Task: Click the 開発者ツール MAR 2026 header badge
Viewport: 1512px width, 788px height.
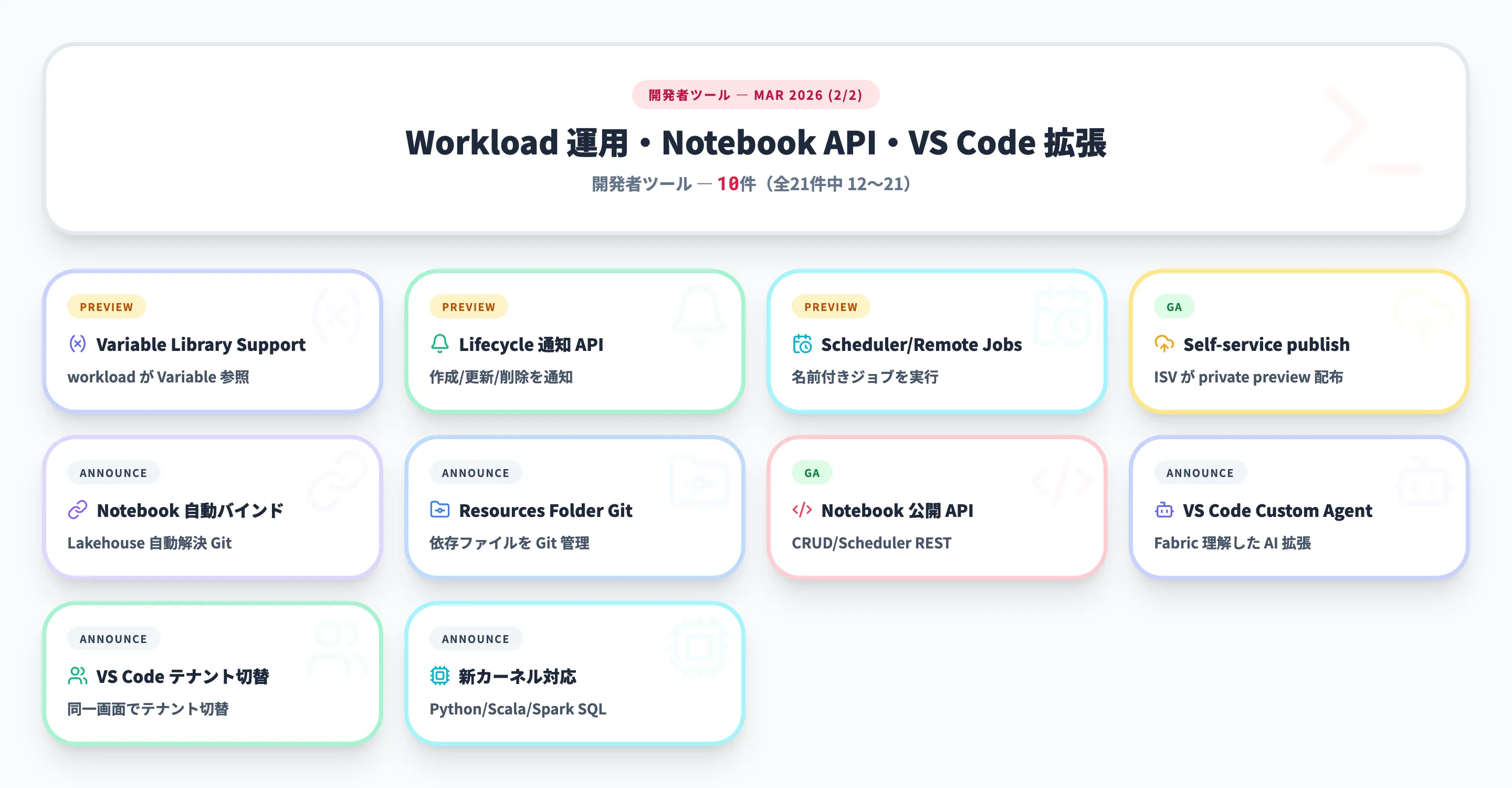Action: pos(755,95)
